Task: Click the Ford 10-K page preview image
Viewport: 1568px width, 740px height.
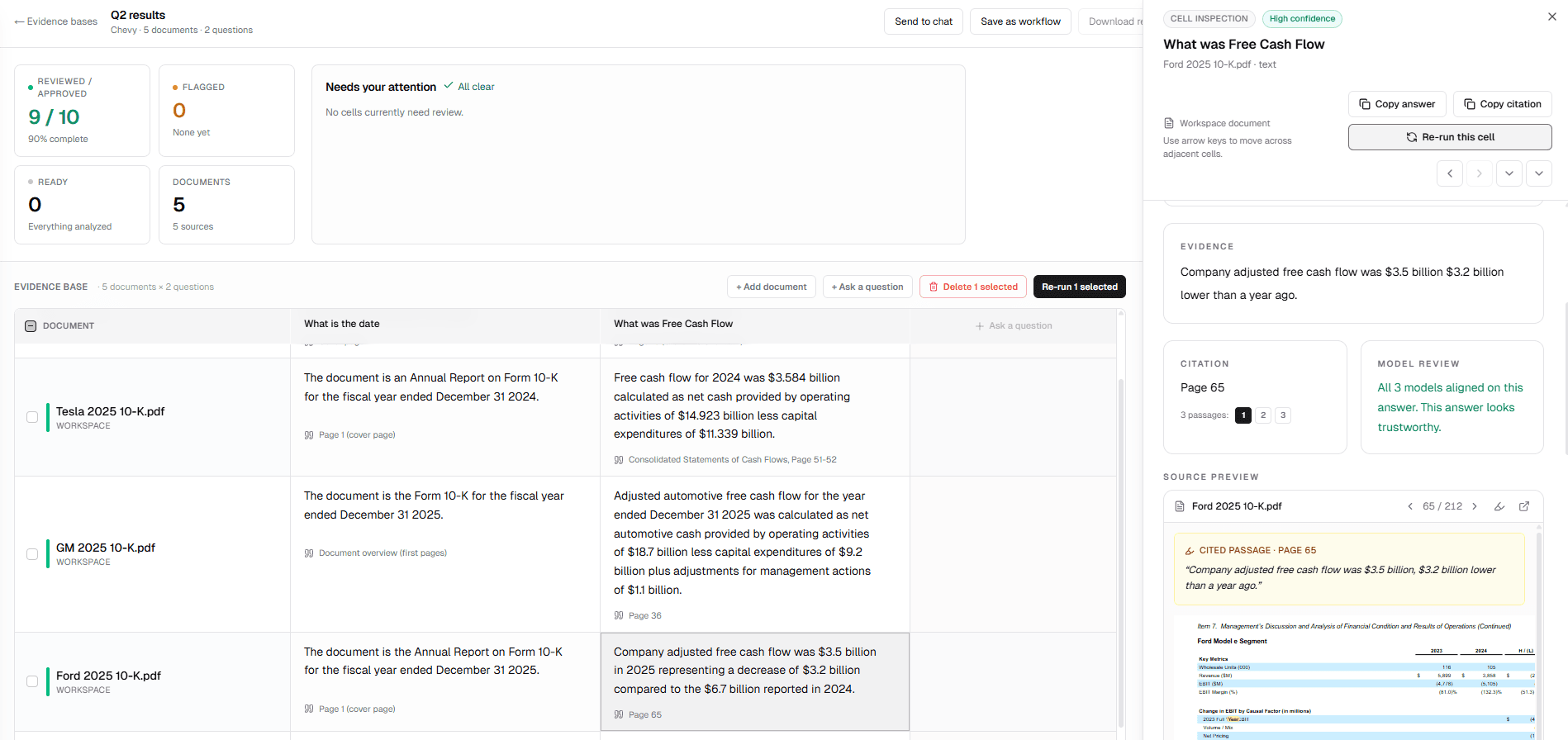Action: coord(1354,677)
